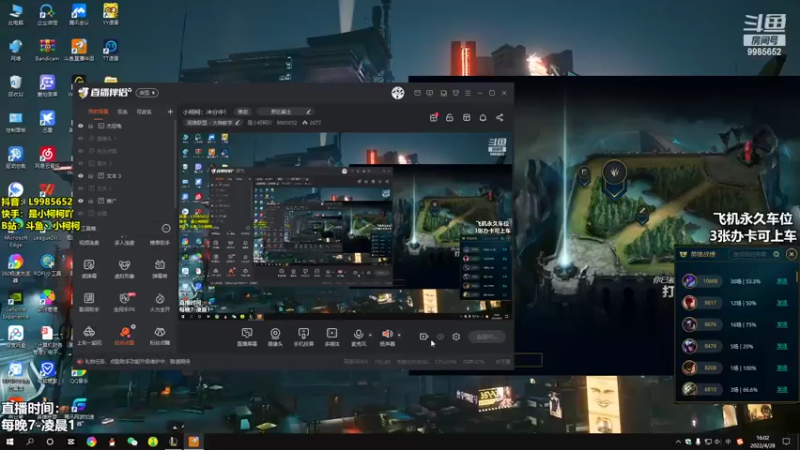This screenshot has width=800, height=450.
Task: Open the user avatar in title bar
Action: click(x=398, y=93)
